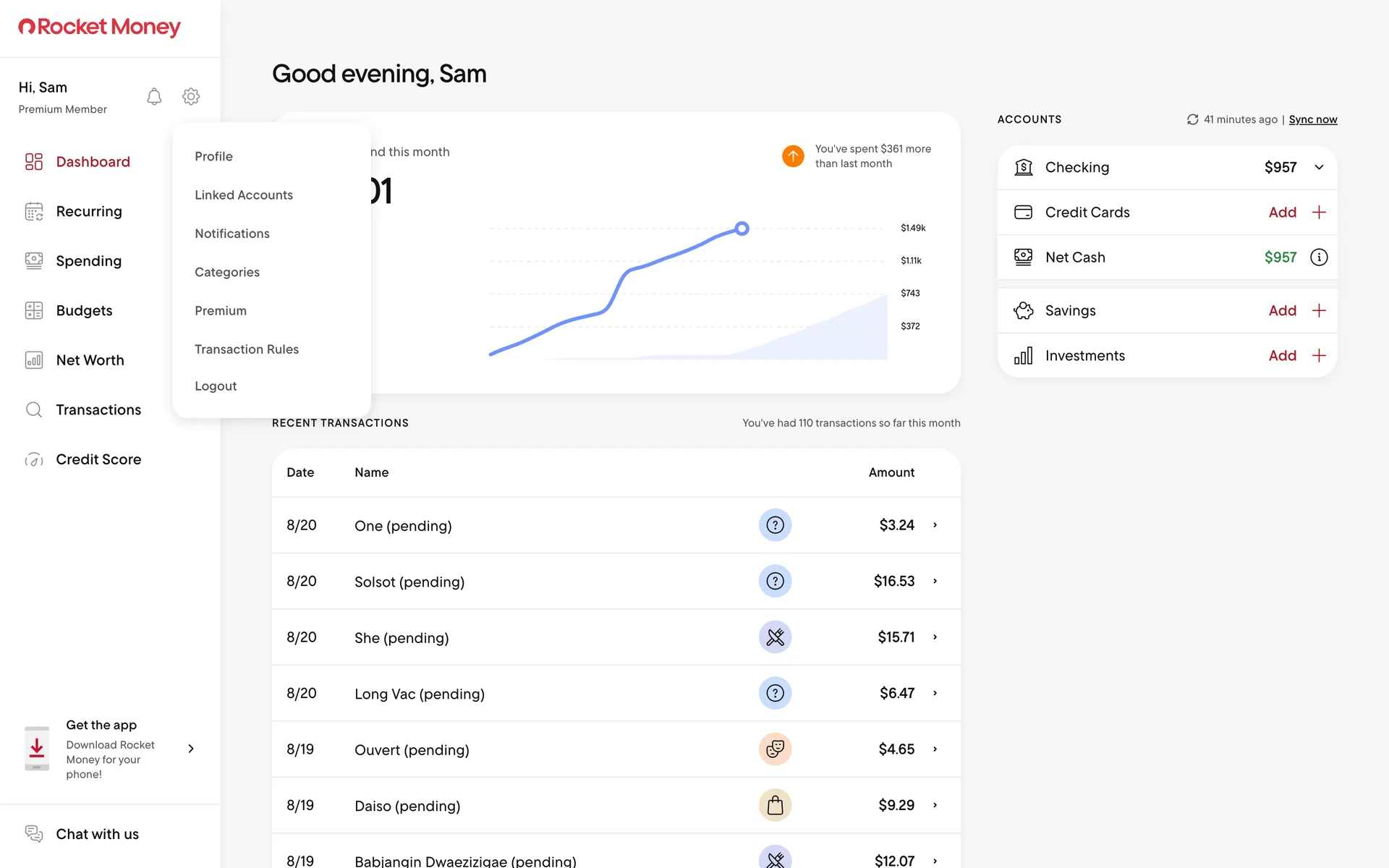This screenshot has height=868, width=1389.
Task: Choose Transaction Rules in settings menu
Action: click(247, 349)
